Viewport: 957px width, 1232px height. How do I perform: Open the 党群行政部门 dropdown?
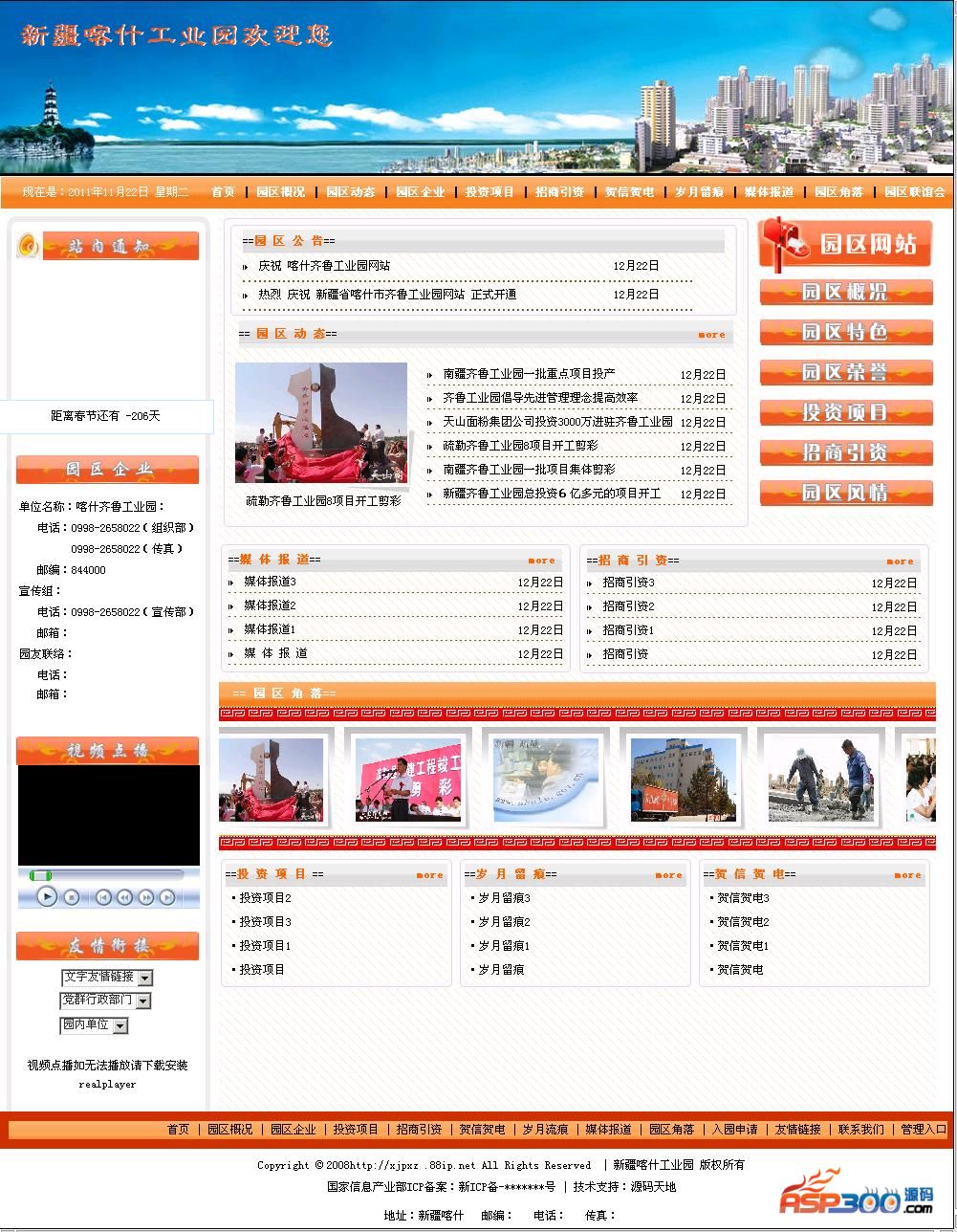coord(105,1001)
